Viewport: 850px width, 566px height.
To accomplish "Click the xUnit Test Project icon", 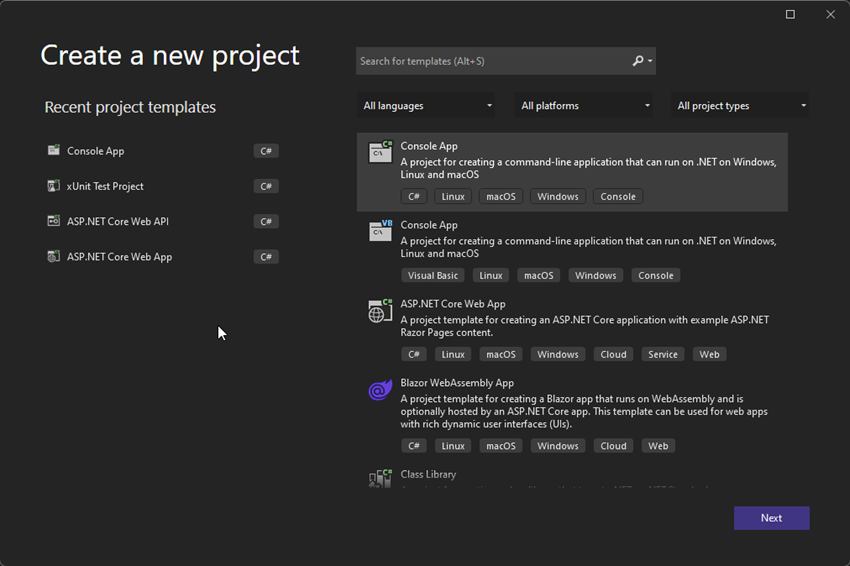I will pyautogui.click(x=53, y=186).
